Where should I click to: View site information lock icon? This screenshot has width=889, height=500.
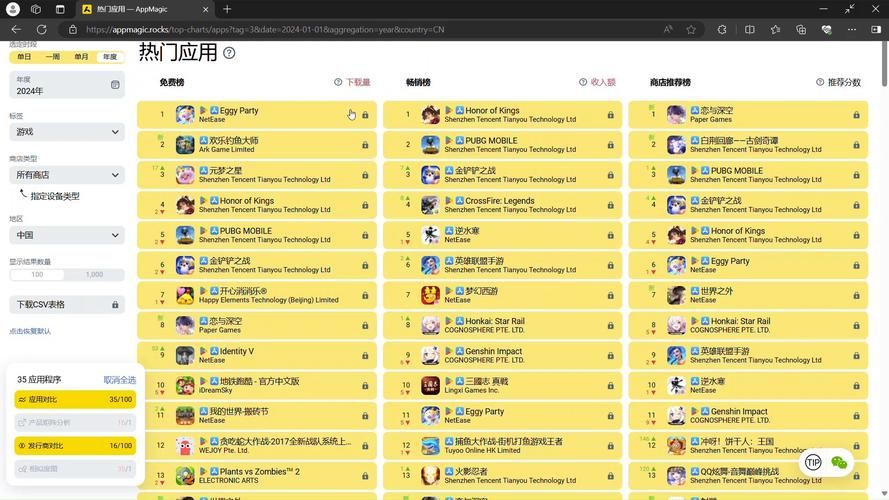tap(73, 29)
